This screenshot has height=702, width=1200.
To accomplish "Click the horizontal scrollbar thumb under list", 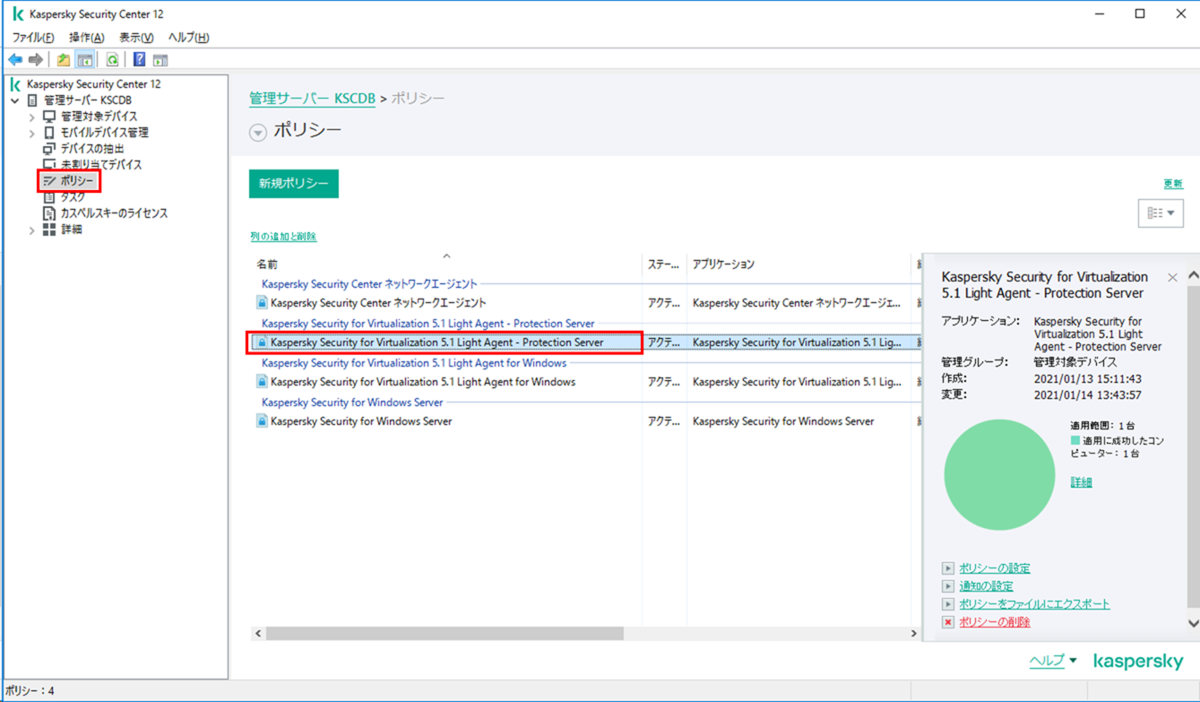I will 445,634.
